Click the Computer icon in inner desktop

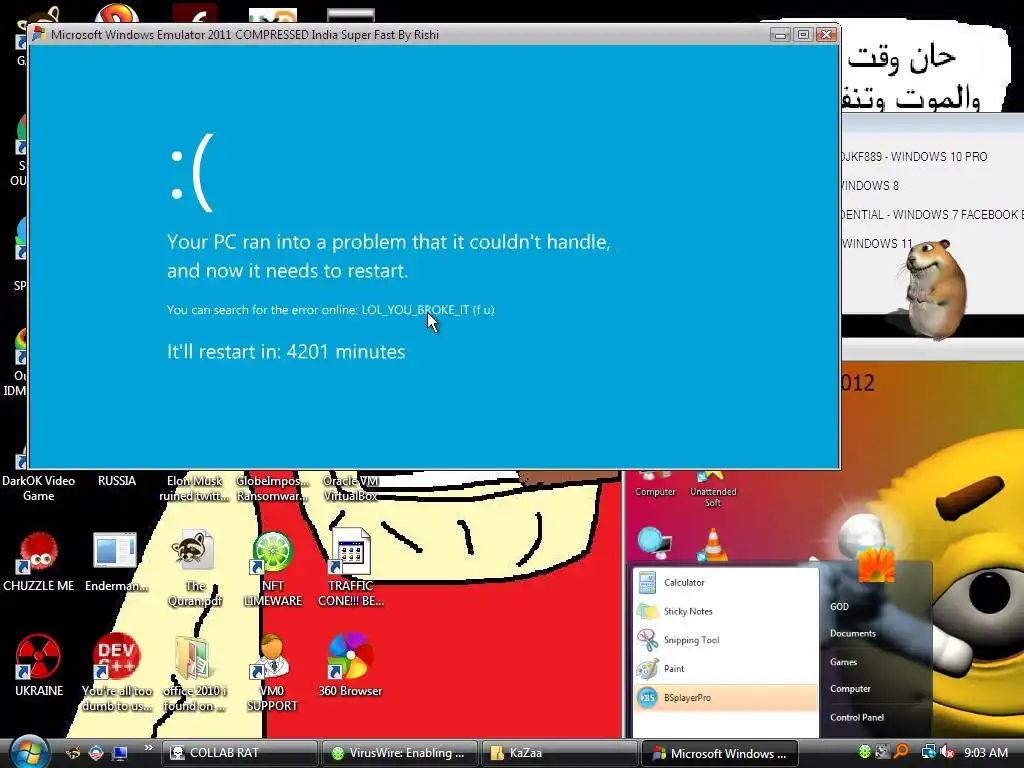[655, 485]
